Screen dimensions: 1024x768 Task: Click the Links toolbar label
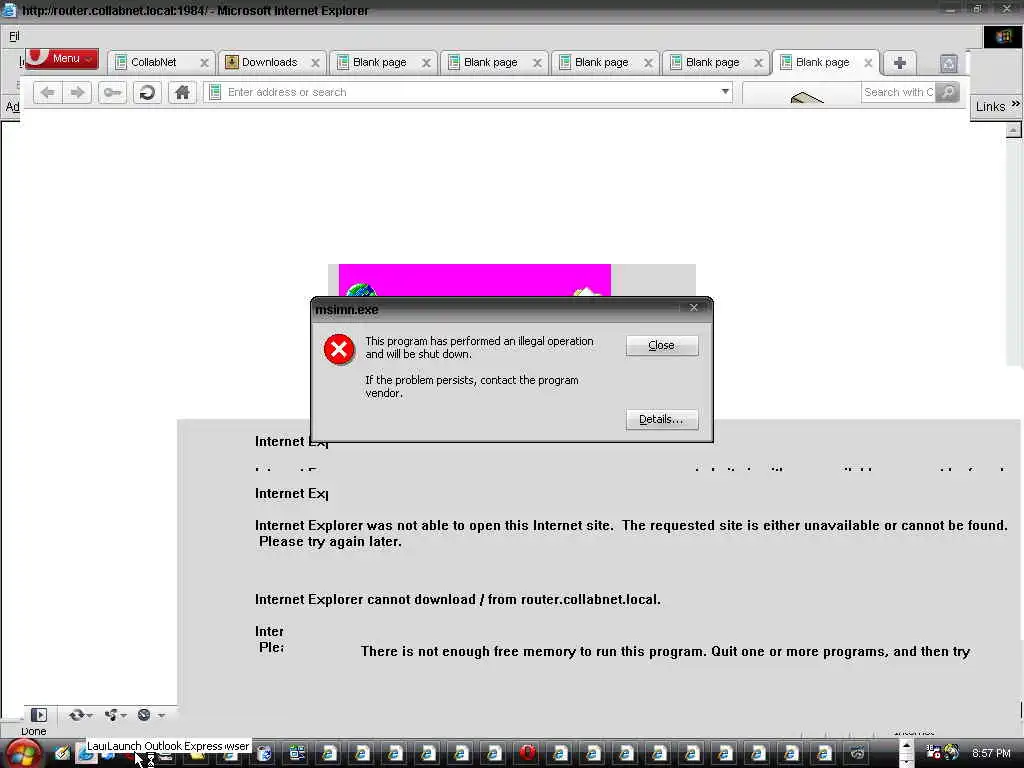[x=990, y=106]
